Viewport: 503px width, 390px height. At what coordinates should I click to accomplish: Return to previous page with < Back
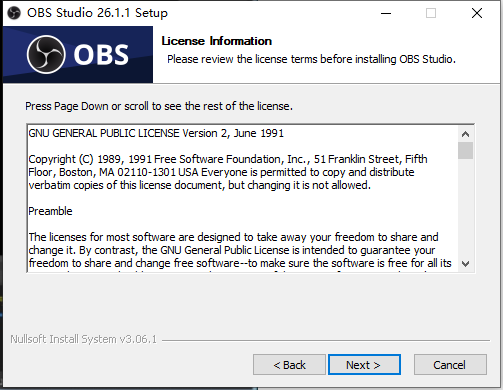289,365
